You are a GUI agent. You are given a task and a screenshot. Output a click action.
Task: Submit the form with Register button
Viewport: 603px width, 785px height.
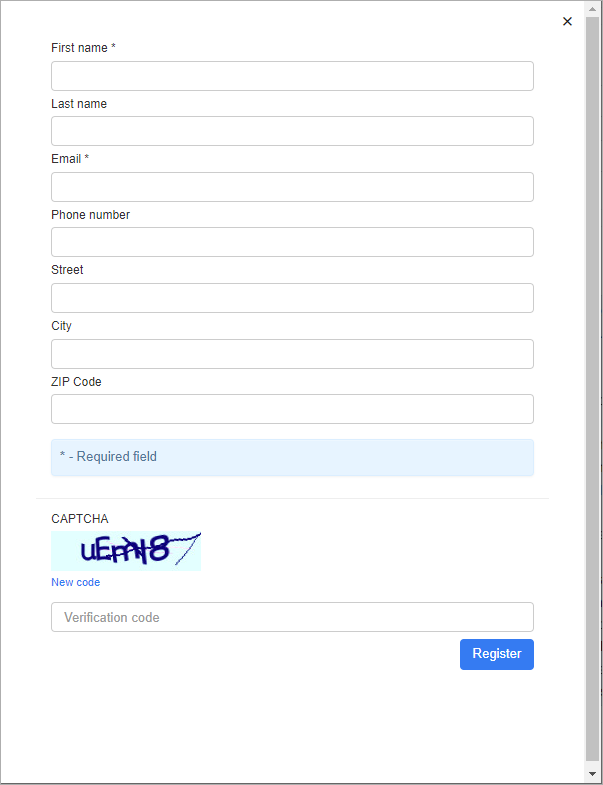tap(497, 654)
